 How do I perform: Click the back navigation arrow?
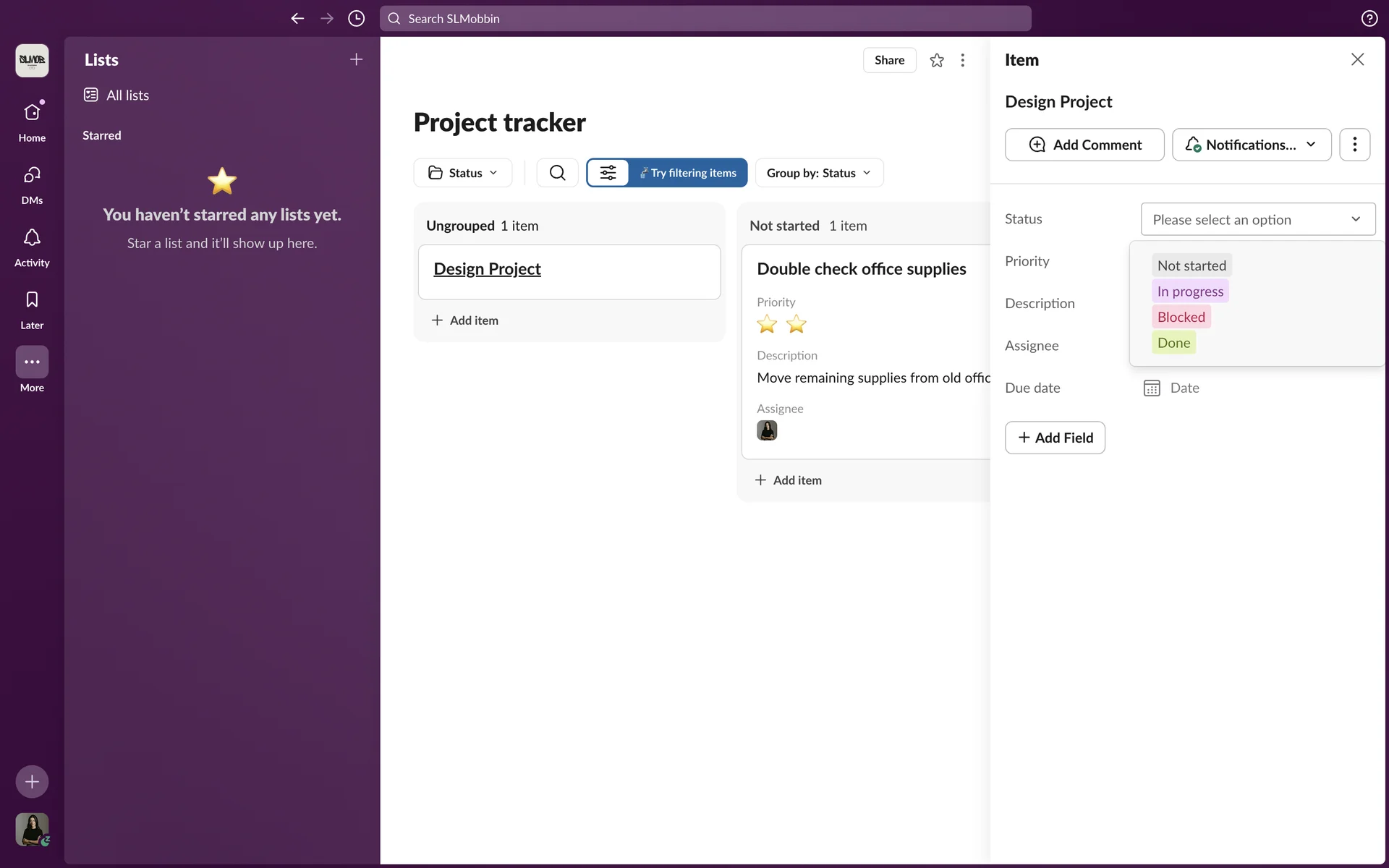click(x=297, y=19)
